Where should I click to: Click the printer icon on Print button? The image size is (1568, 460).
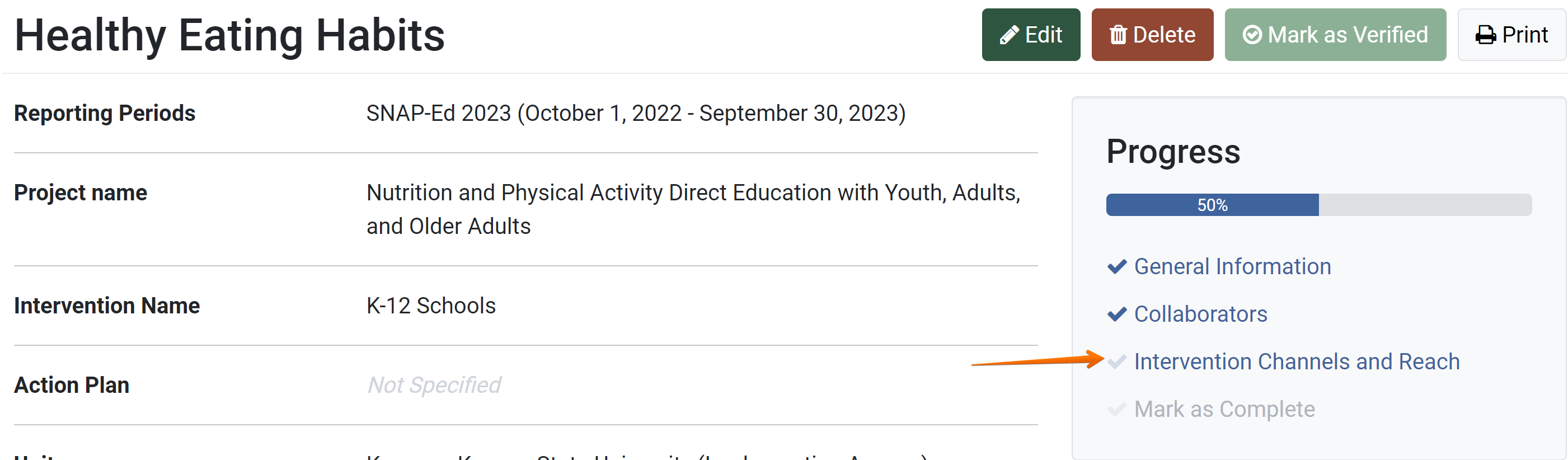pyautogui.click(x=1485, y=35)
